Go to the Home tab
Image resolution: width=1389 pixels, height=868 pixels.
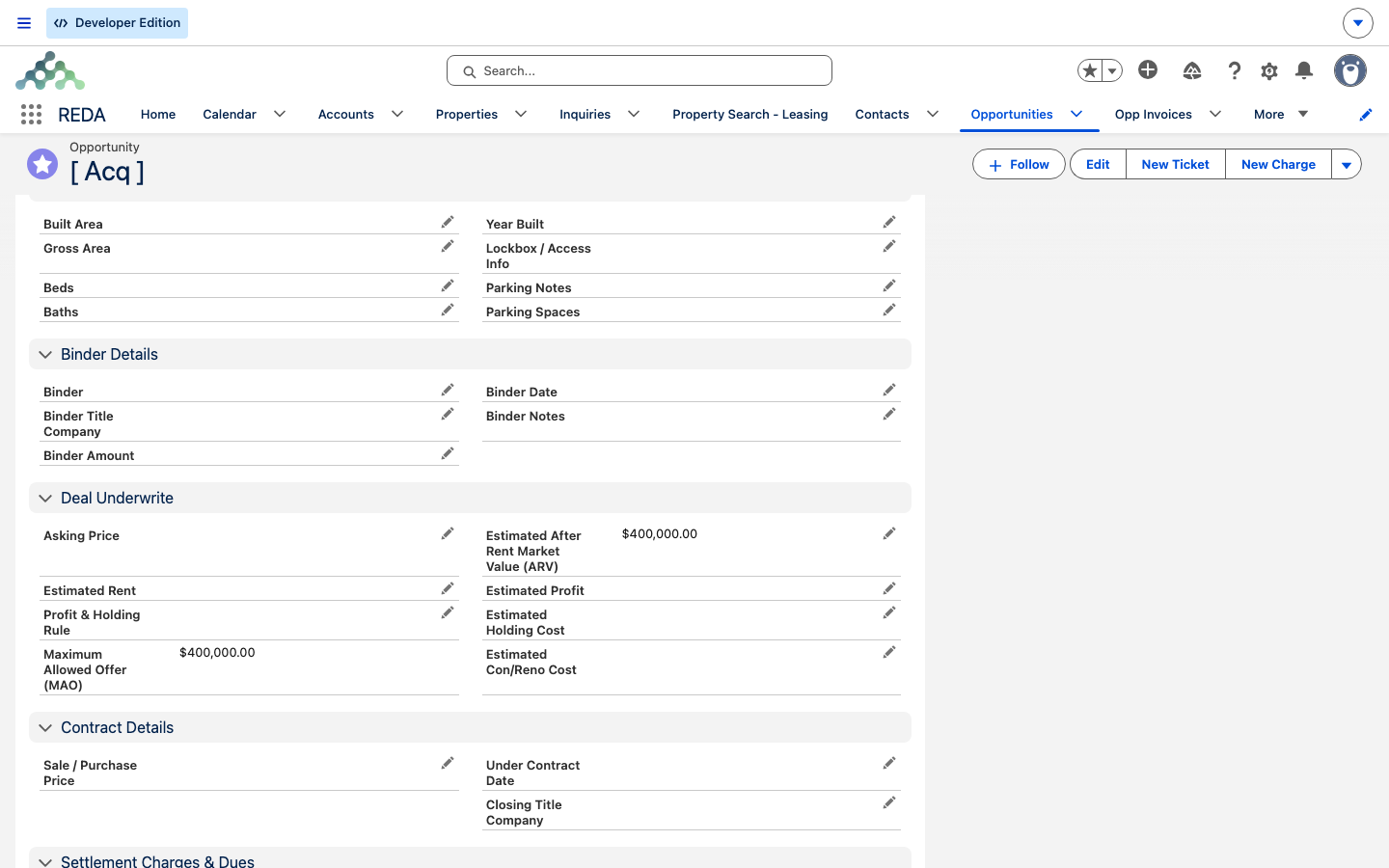(158, 115)
